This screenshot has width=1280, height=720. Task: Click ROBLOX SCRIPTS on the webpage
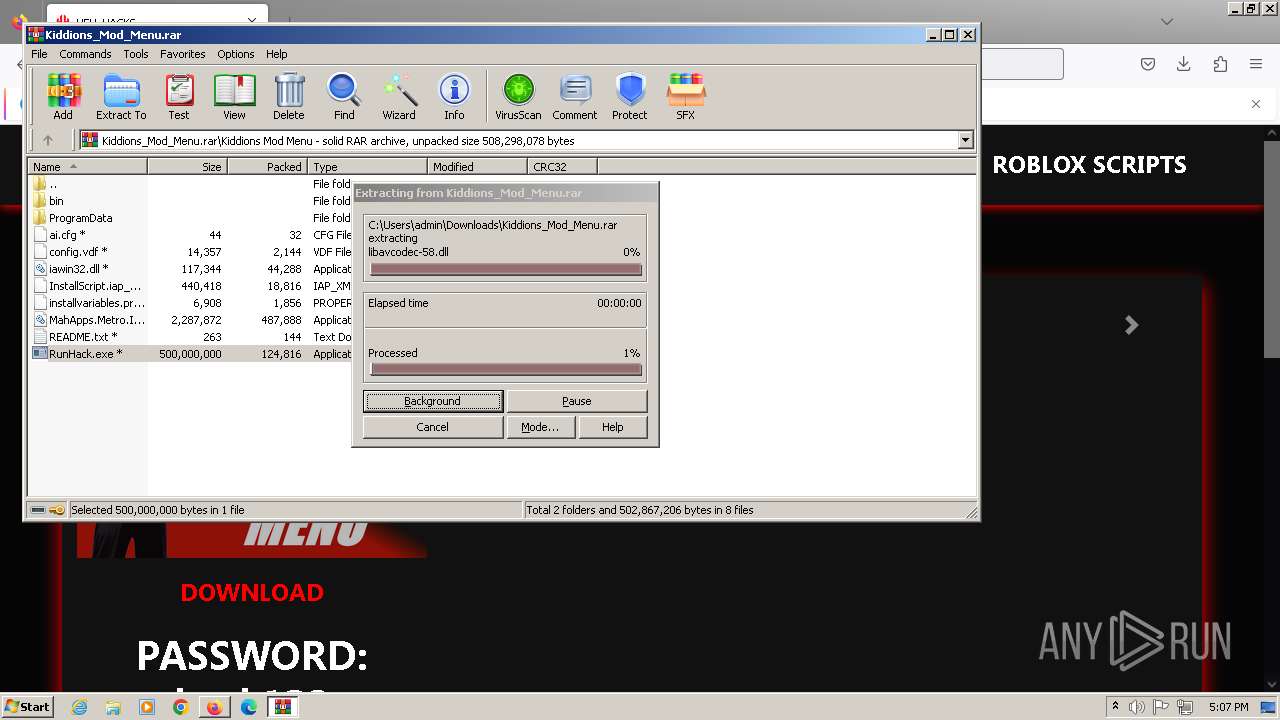click(x=1089, y=165)
